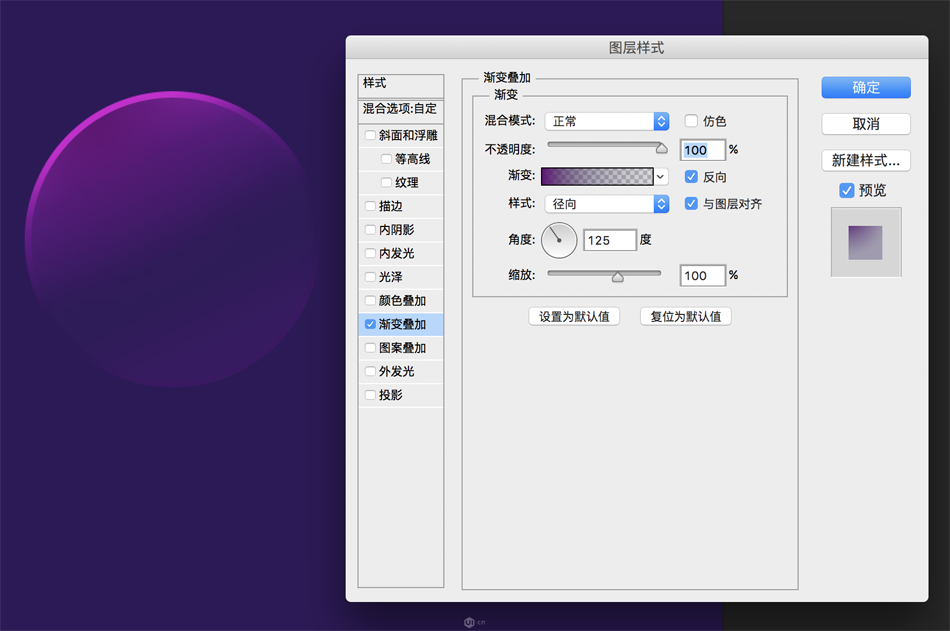Enable the 颜色叠加 checkbox
Screen dimensions: 950x631
(x=370, y=301)
